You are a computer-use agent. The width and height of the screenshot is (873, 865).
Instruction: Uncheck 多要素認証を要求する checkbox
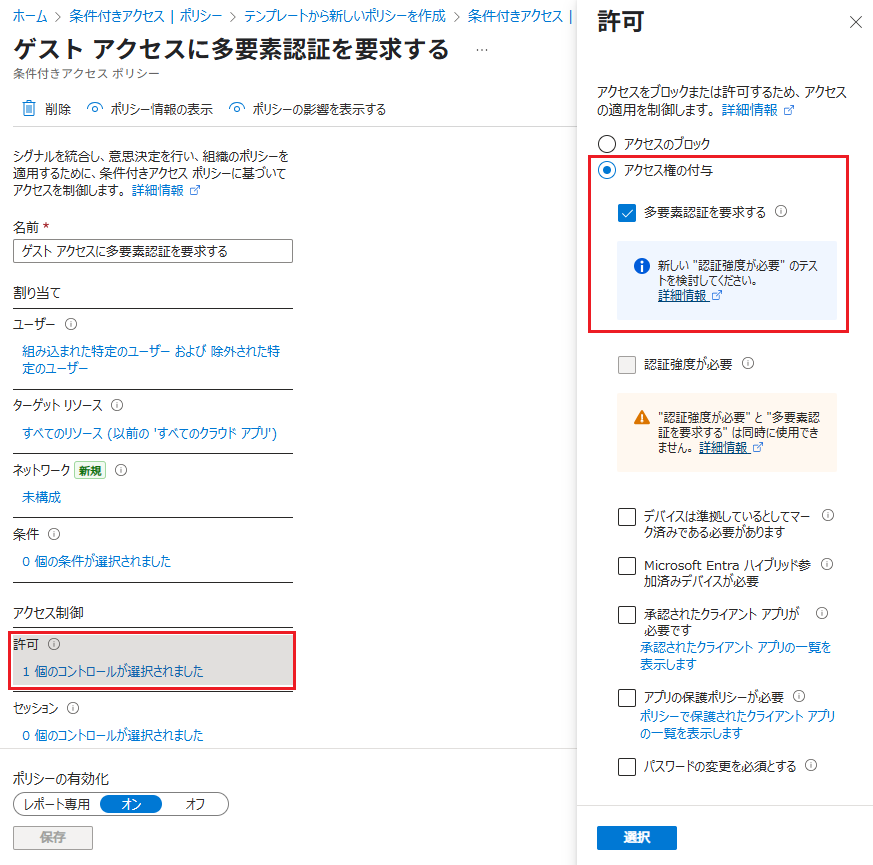pos(627,213)
